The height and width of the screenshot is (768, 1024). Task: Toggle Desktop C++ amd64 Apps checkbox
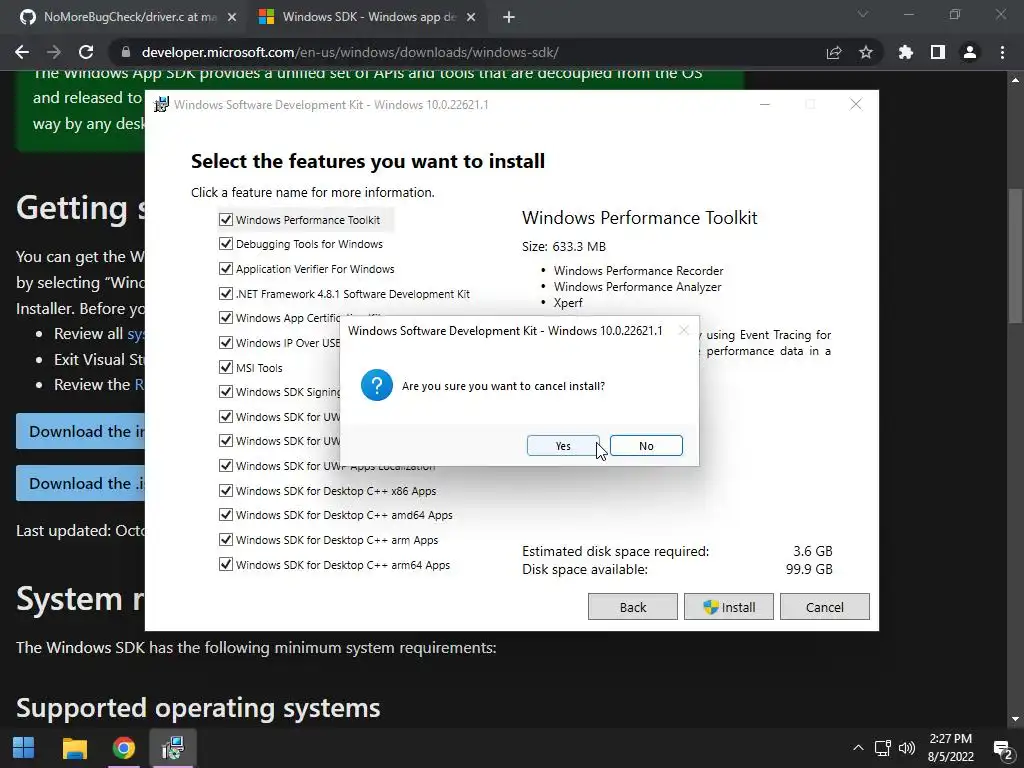click(226, 515)
